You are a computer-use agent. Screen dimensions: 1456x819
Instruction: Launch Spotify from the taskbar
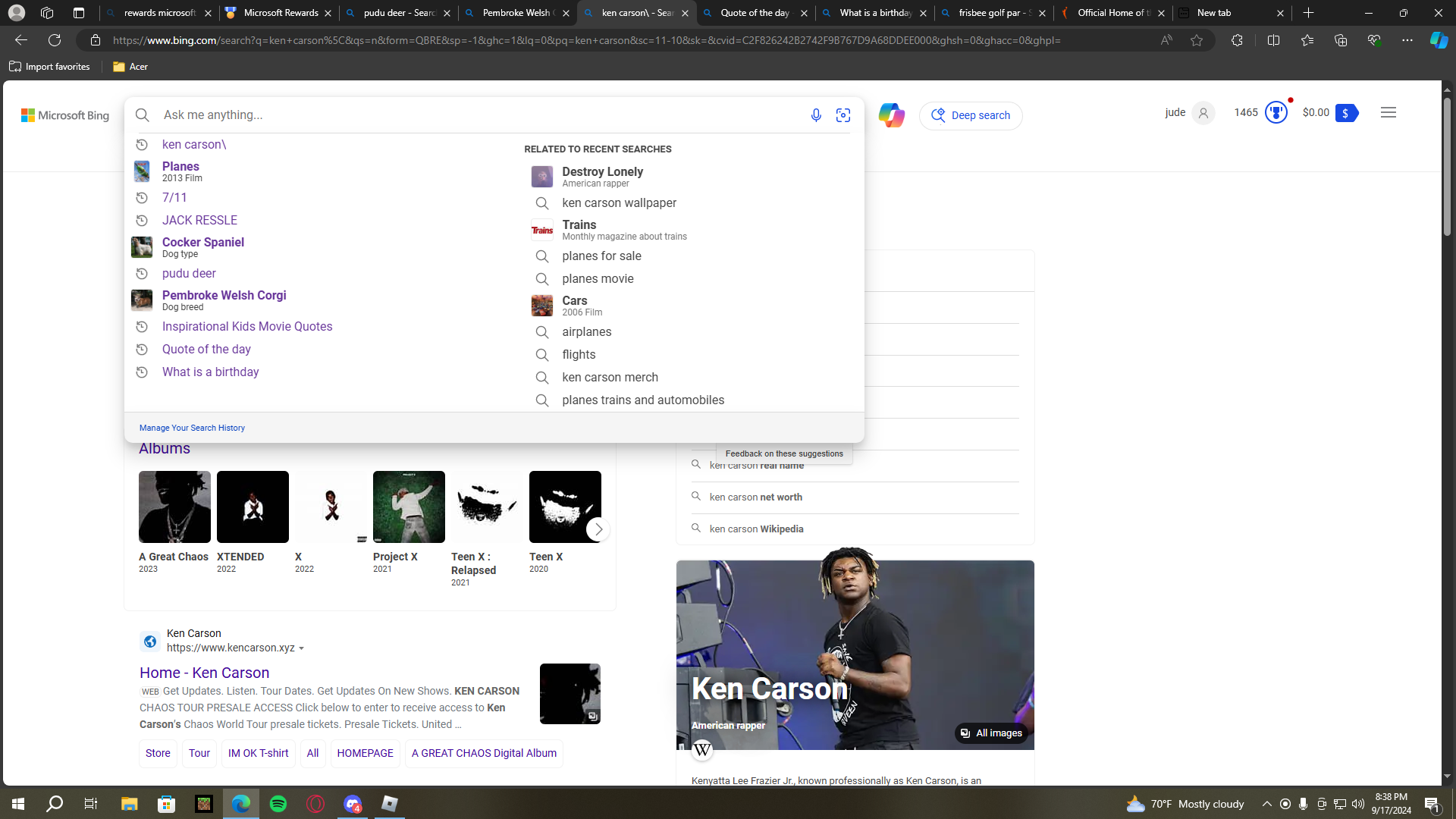[278, 804]
